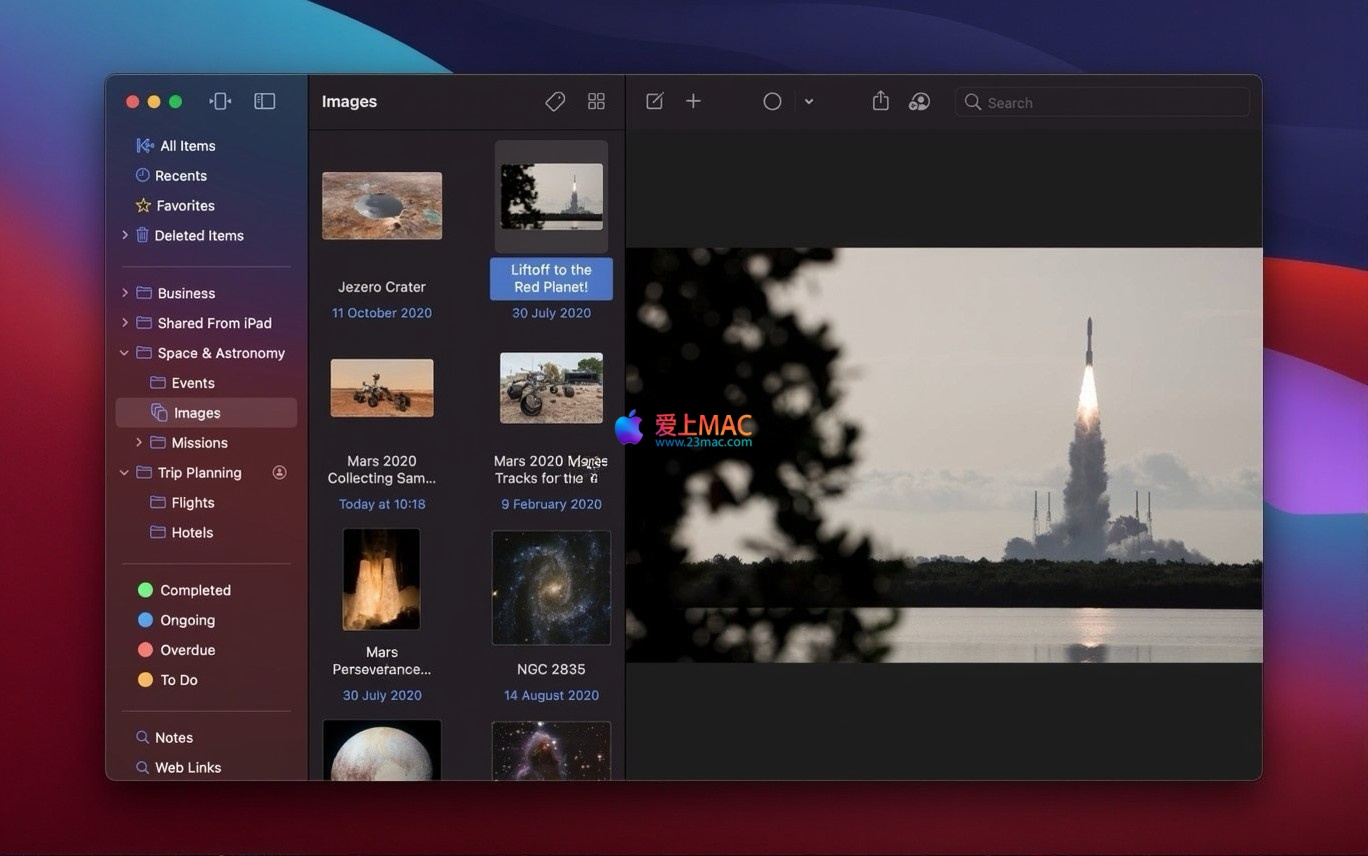Click the plus add item icon
The height and width of the screenshot is (856, 1368).
pos(693,102)
